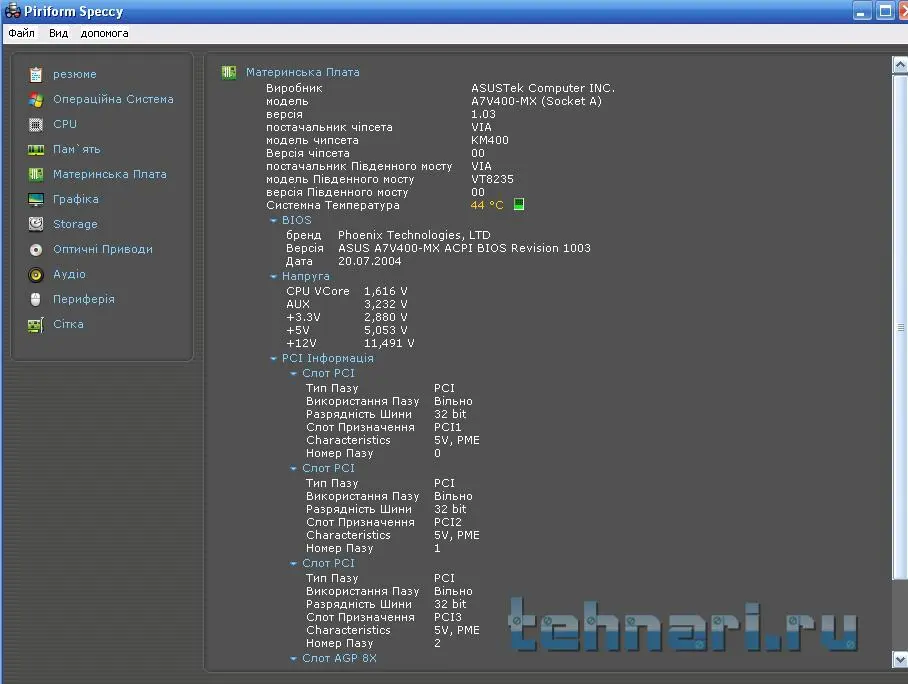Click the AUX 3,232 V value

(x=386, y=304)
